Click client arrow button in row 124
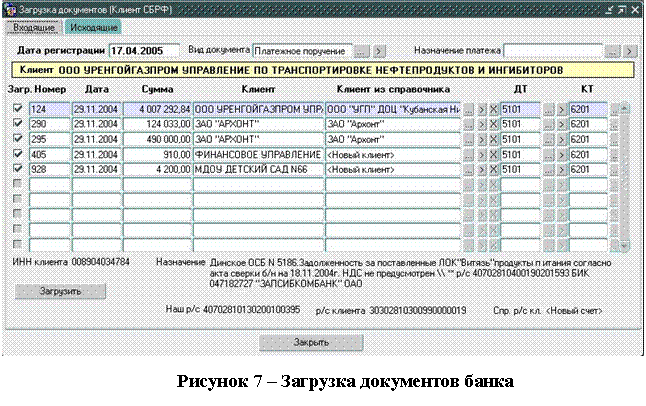The width and height of the screenshot is (646, 406). tap(482, 110)
